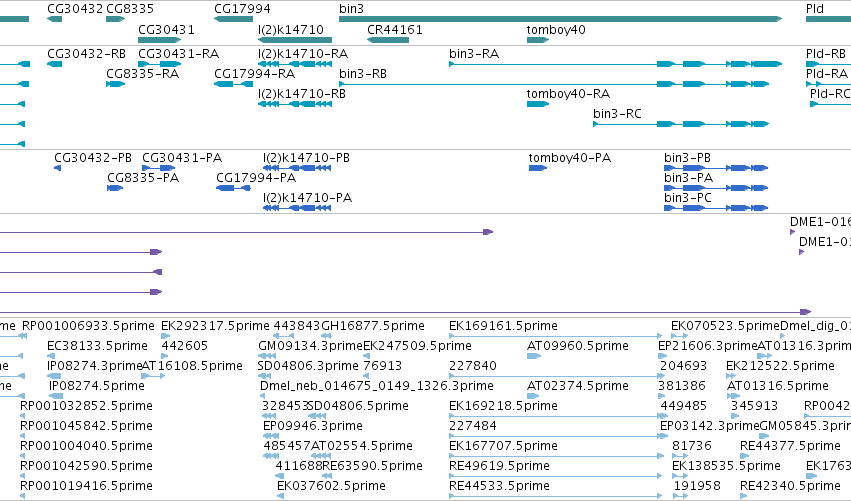Click the CR44161 gene label
Viewport: 851px width, 501px height.
click(x=395, y=29)
